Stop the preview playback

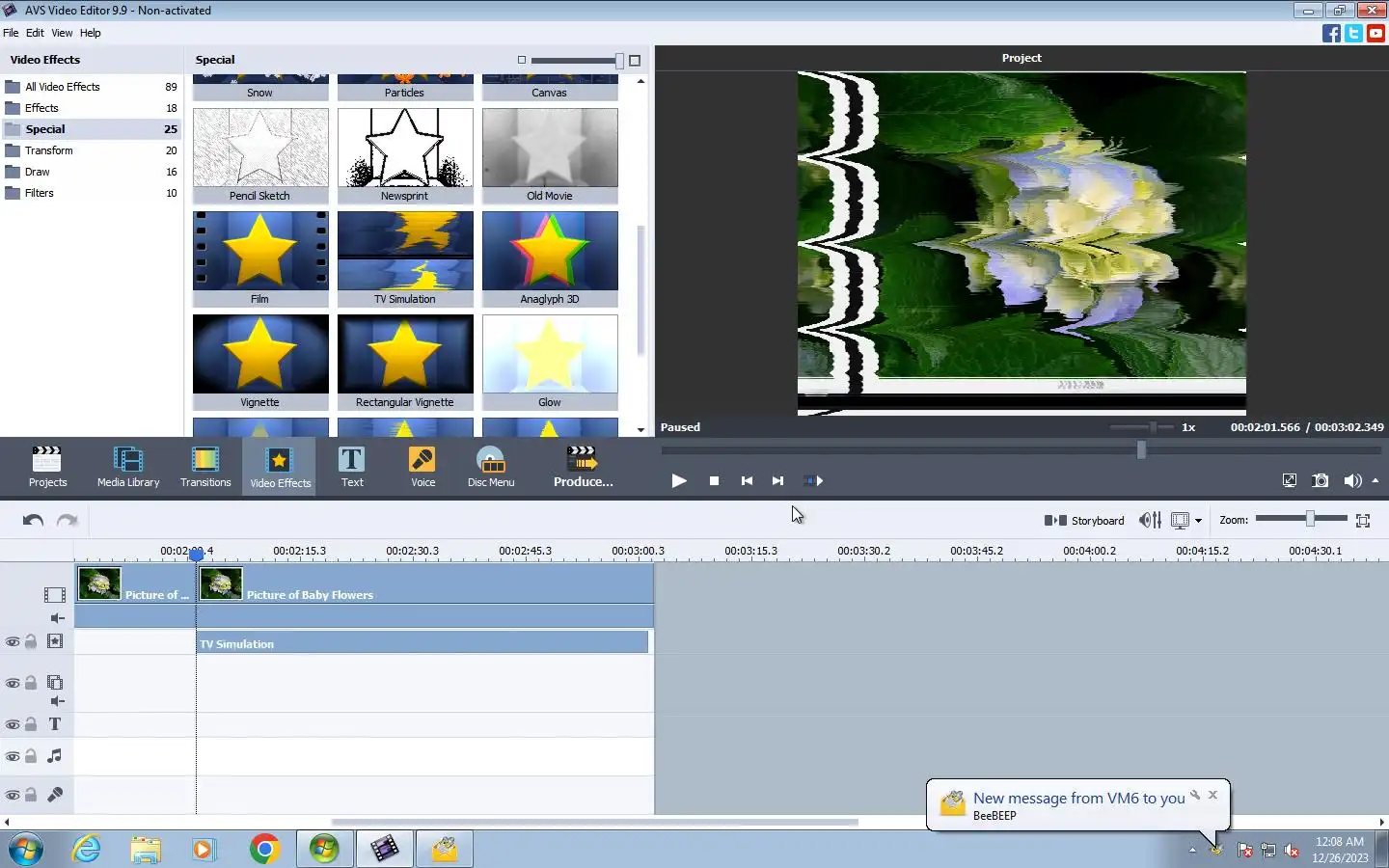point(714,480)
